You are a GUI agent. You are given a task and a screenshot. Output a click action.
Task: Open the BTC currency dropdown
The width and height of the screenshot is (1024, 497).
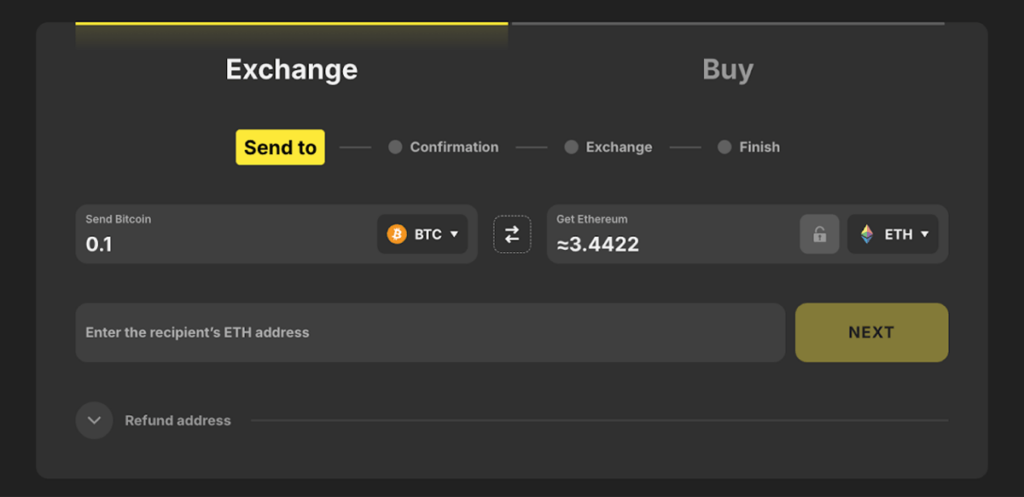coord(423,234)
